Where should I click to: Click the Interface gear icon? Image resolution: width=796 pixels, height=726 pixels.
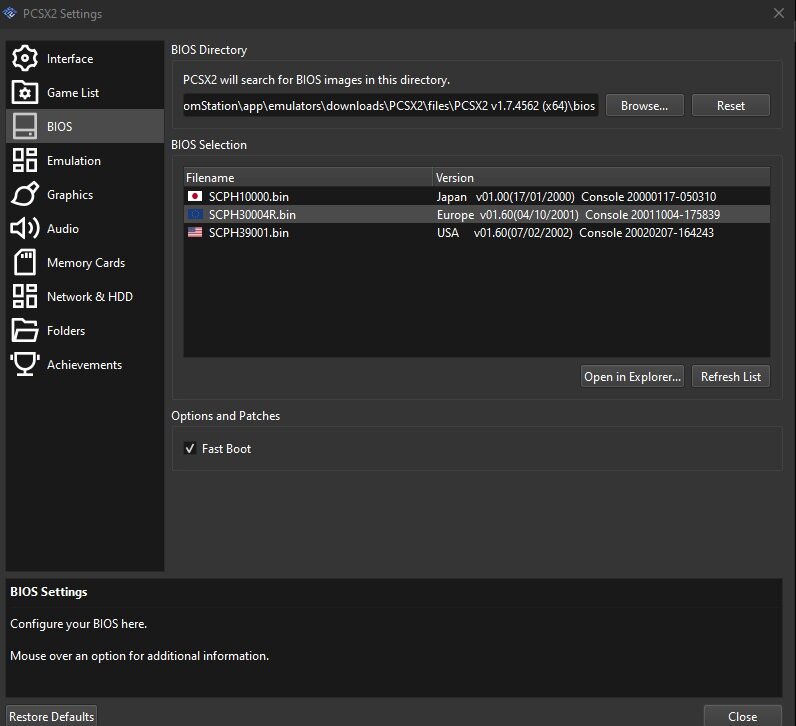[24, 58]
